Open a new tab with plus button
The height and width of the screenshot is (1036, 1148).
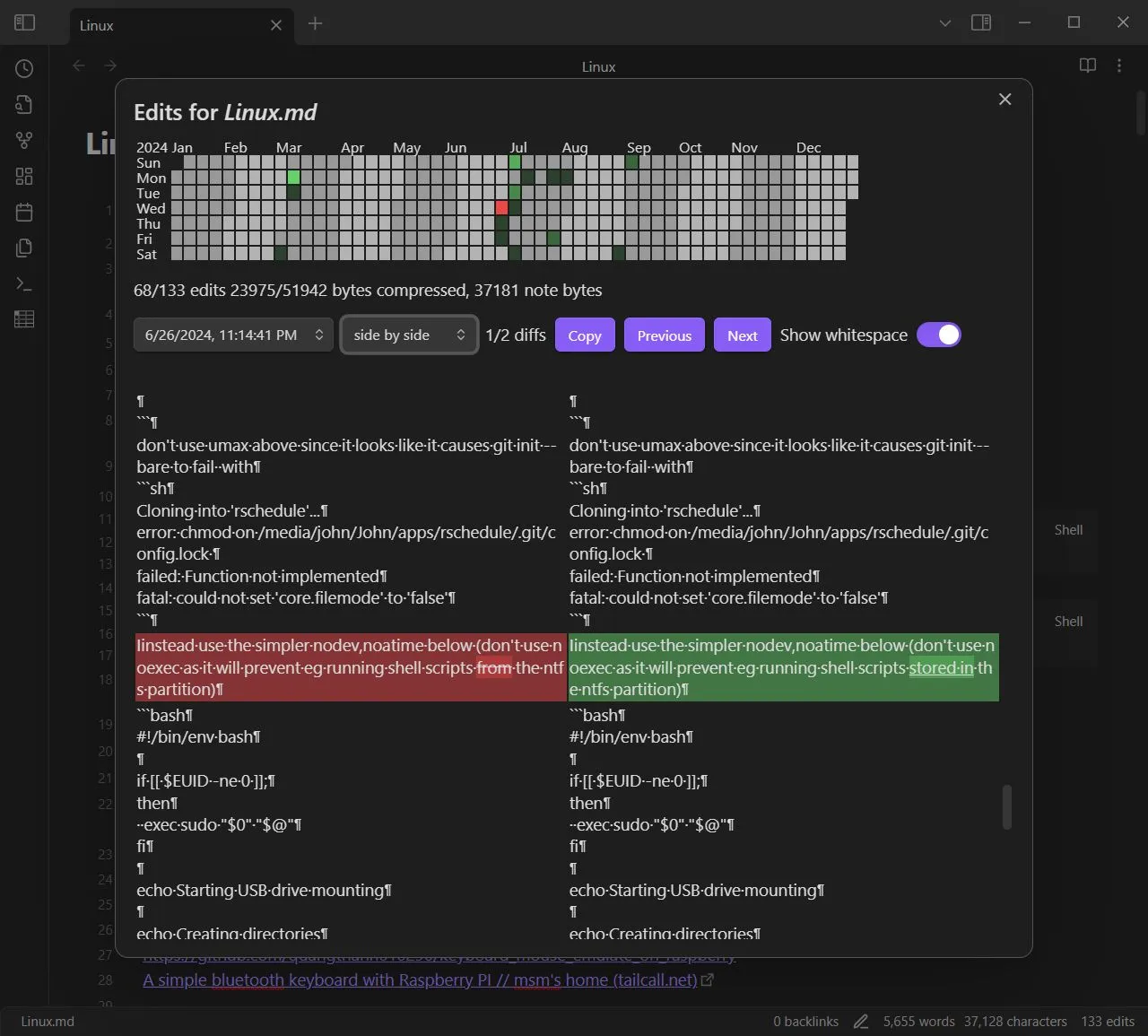click(x=315, y=23)
